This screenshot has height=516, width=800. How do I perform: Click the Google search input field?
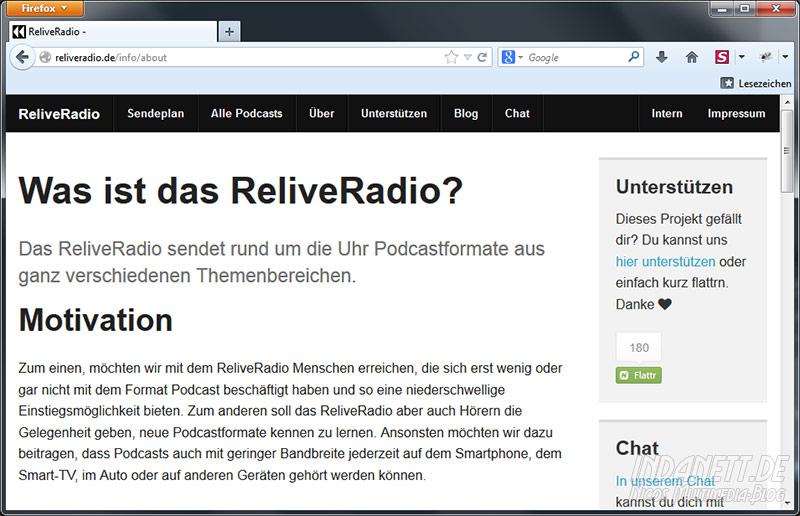click(x=577, y=57)
